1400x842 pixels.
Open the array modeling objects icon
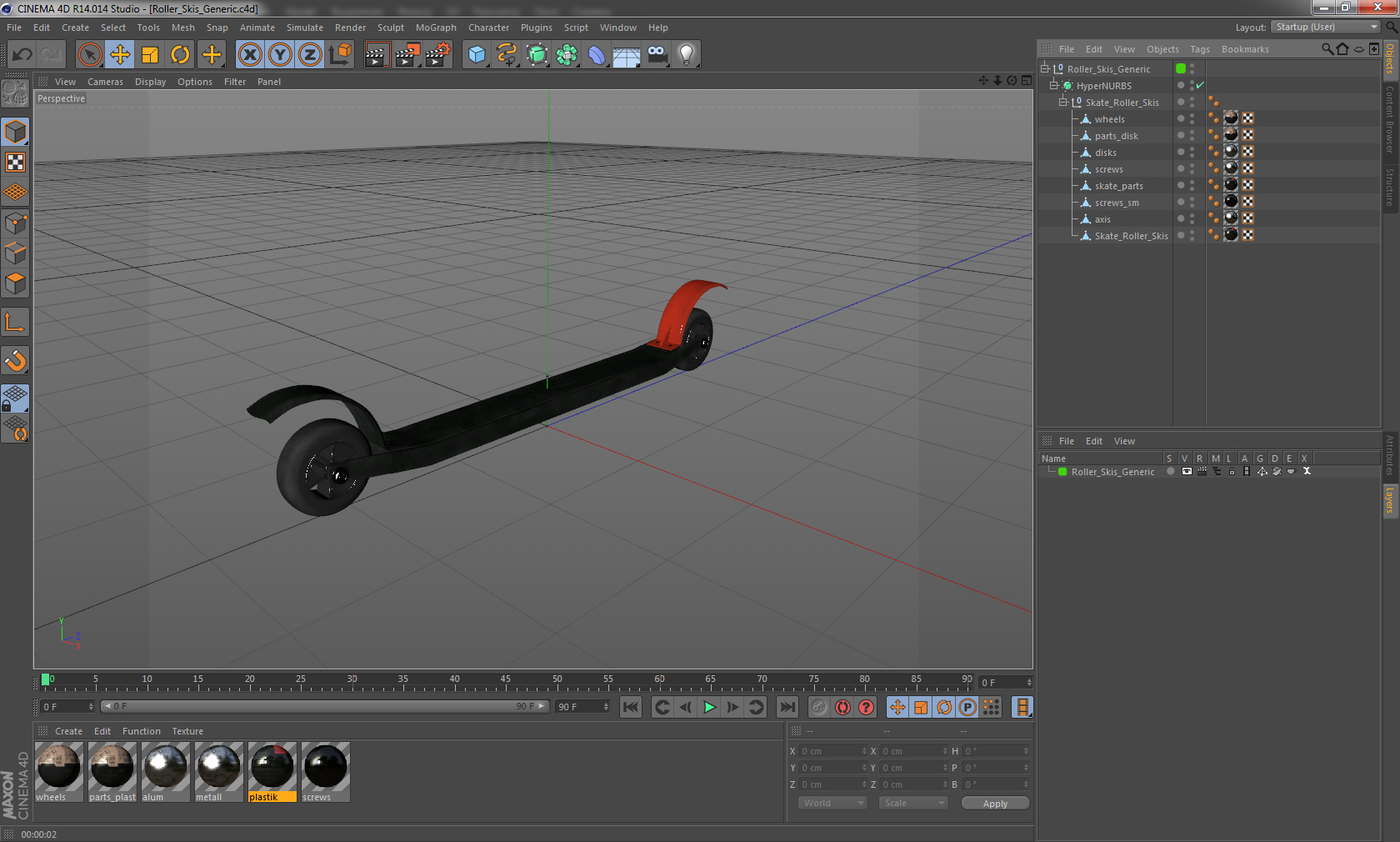[x=567, y=55]
